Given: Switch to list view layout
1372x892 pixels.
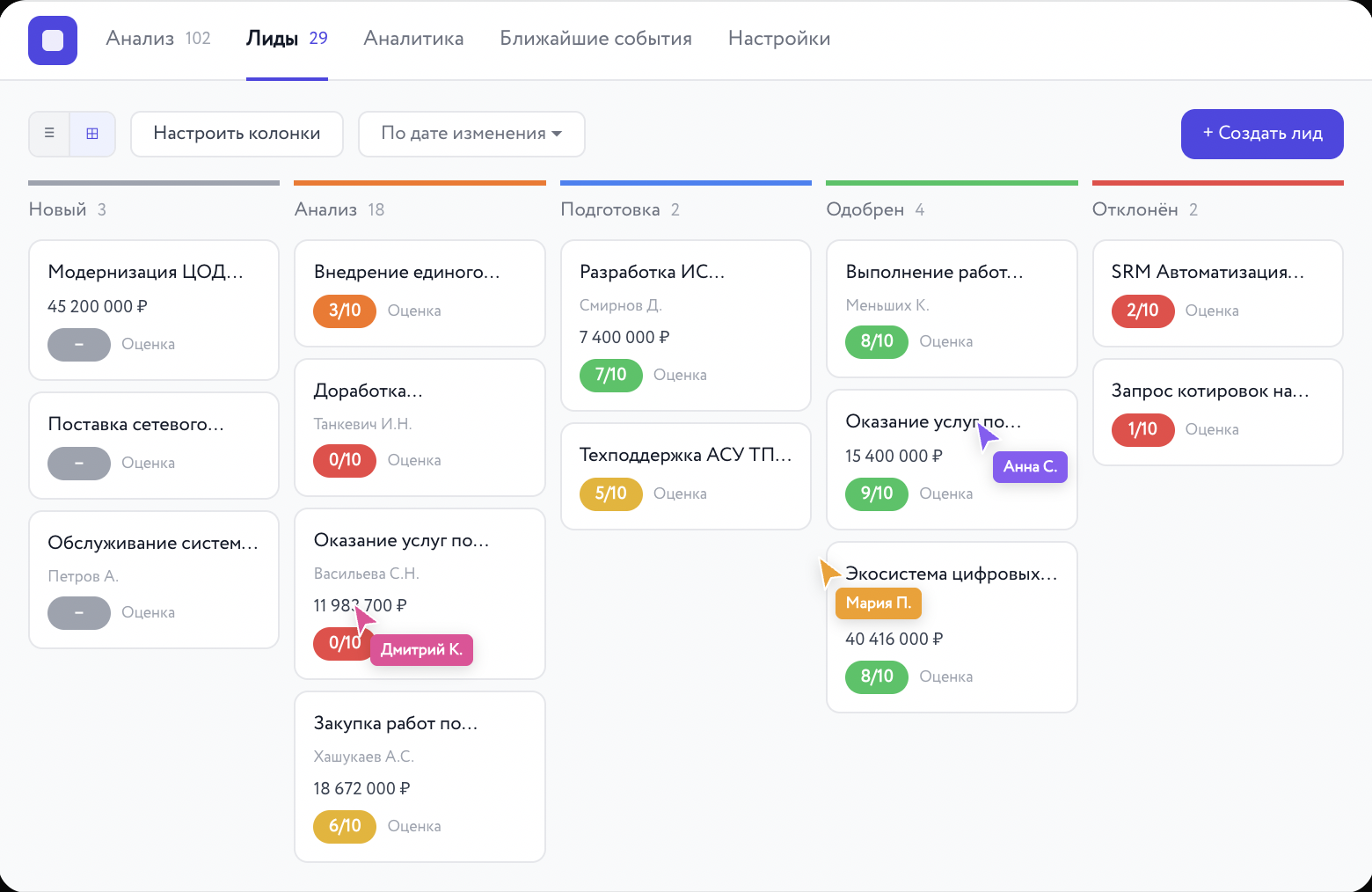Looking at the screenshot, I should [x=49, y=134].
